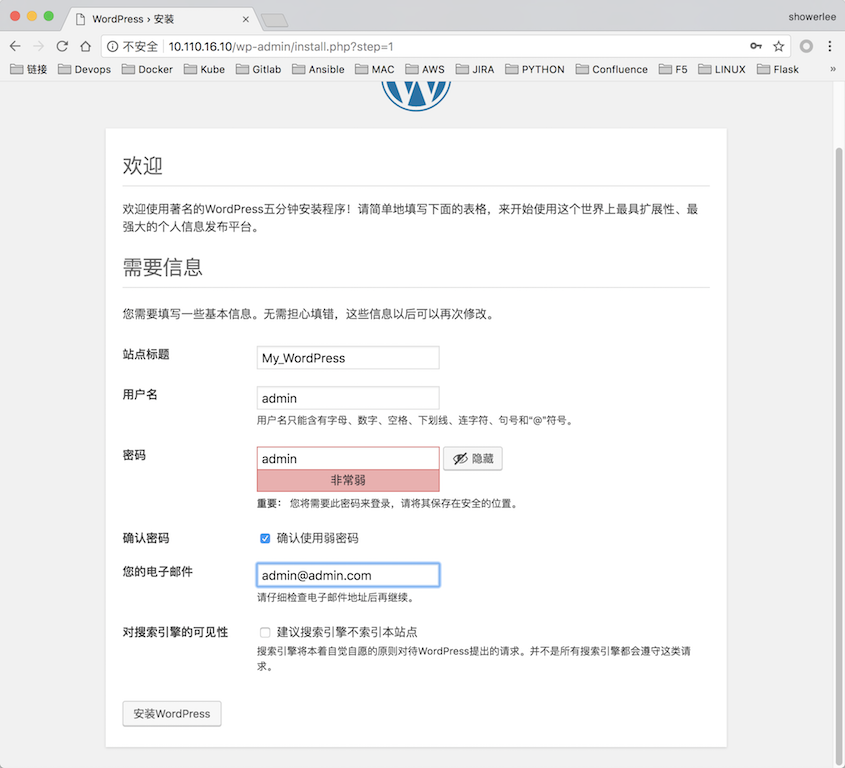Click the 安装WordPress button
Viewport: 845px width, 768px height.
(172, 714)
